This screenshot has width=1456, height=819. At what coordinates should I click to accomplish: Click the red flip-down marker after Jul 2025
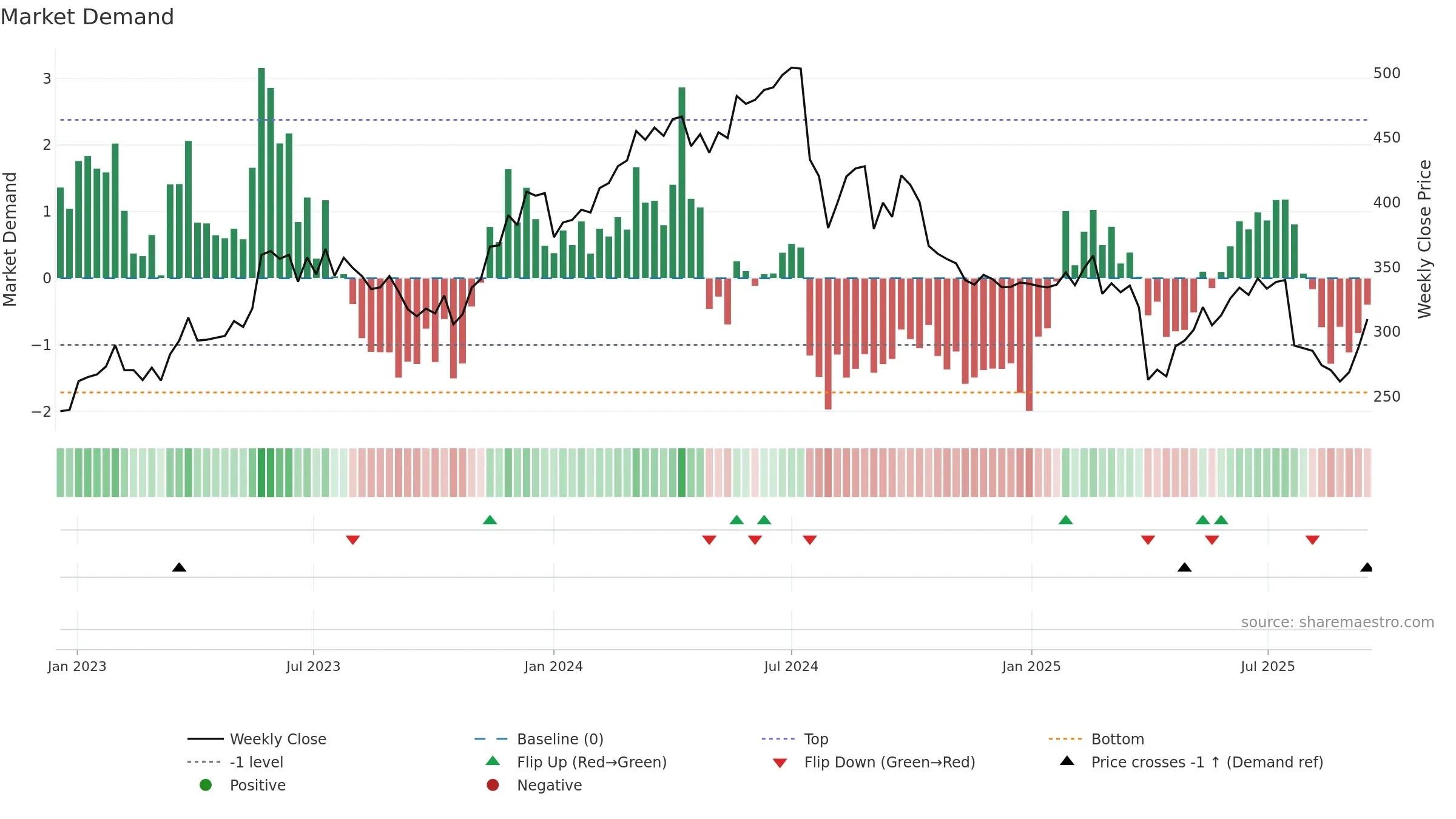pyautogui.click(x=1313, y=540)
